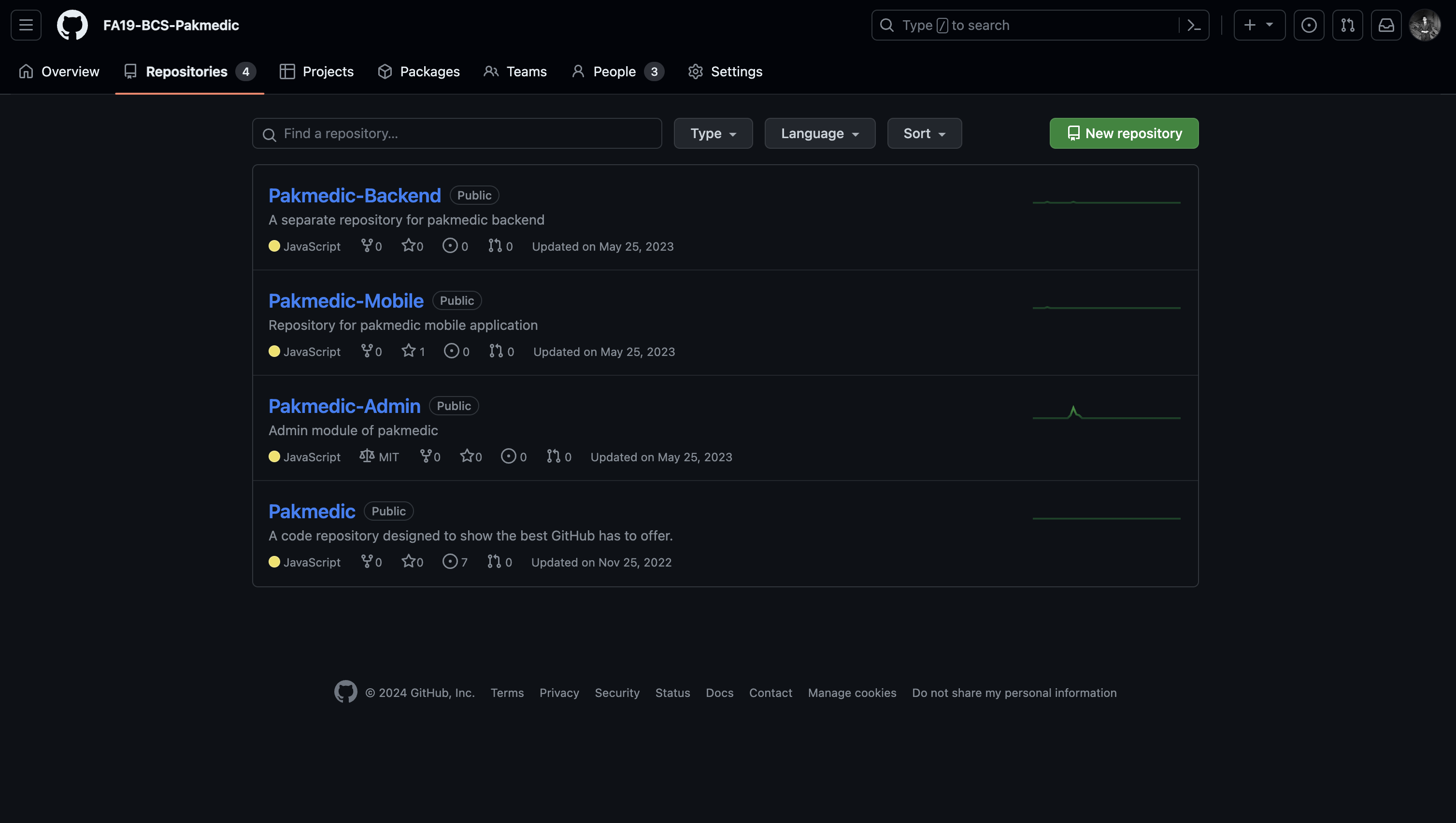
Task: Open the hamburger navigation menu
Action: pos(26,25)
